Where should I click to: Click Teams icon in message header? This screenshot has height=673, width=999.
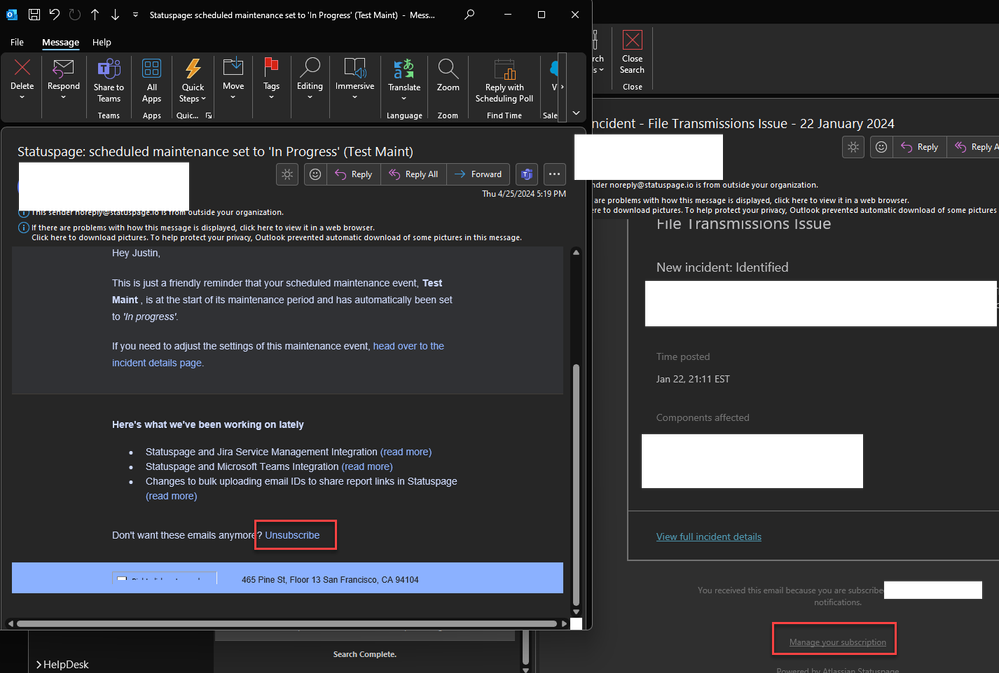[x=526, y=174]
